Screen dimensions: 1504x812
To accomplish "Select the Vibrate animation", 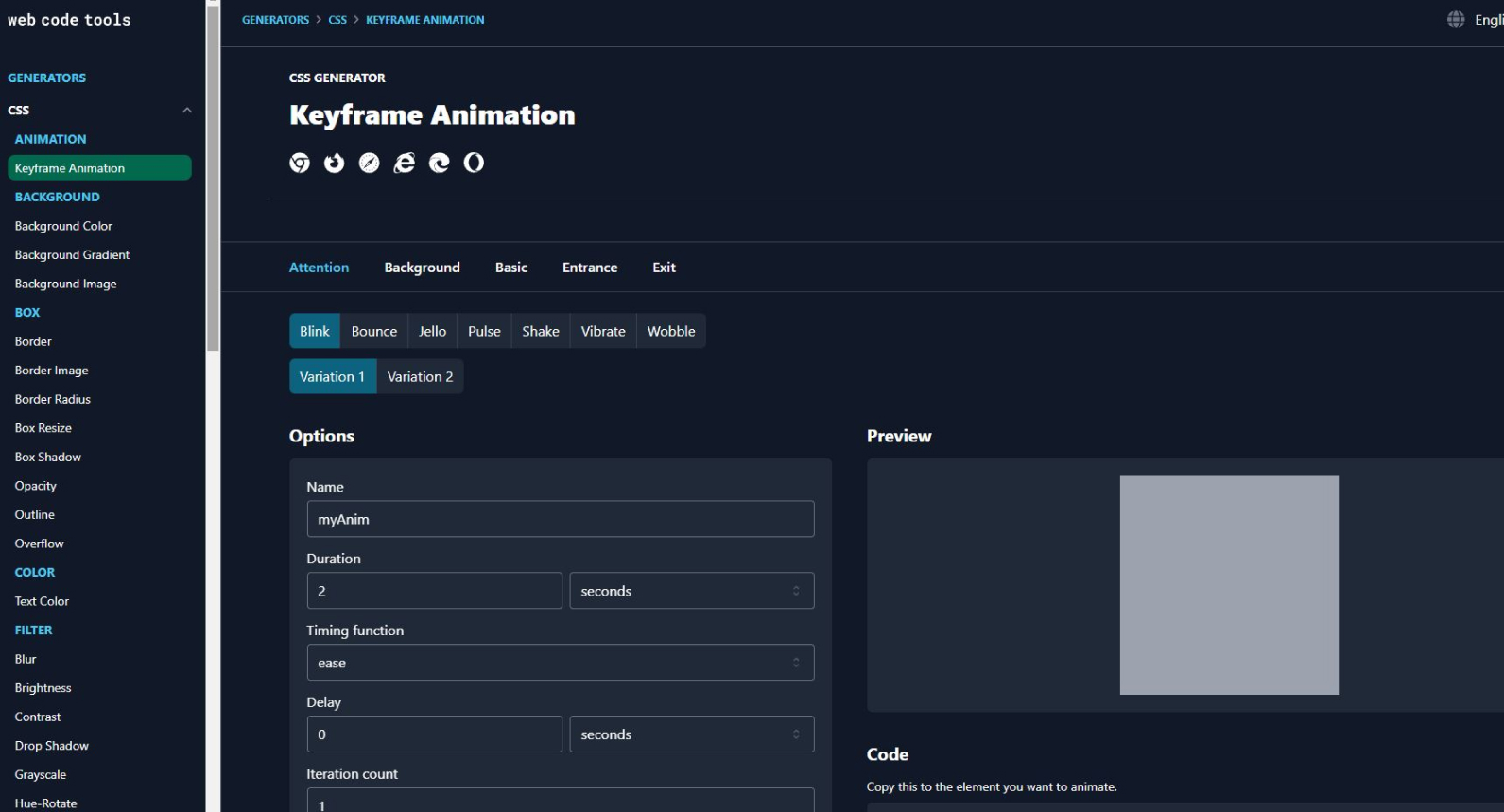I will point(603,331).
